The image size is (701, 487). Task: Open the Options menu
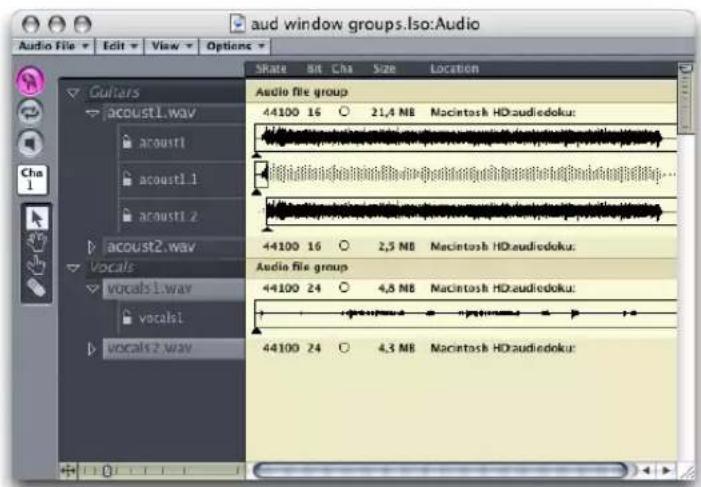(235, 46)
